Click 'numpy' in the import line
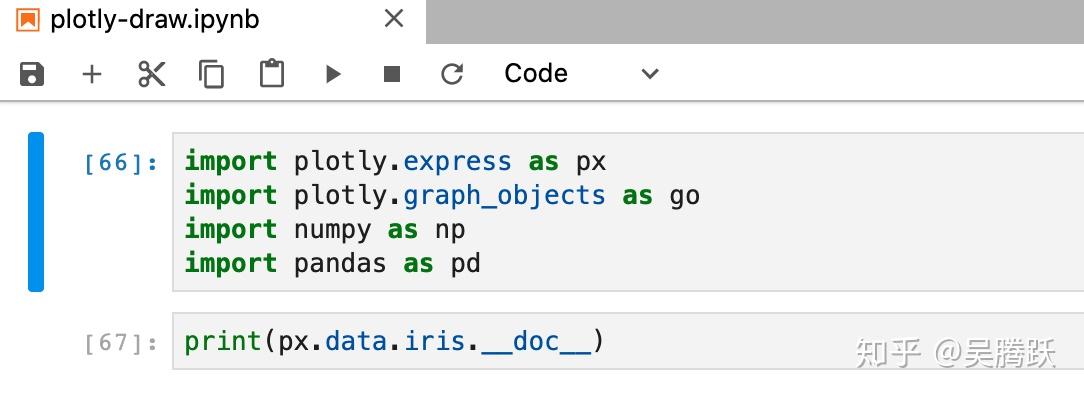The image size is (1084, 398). [333, 231]
